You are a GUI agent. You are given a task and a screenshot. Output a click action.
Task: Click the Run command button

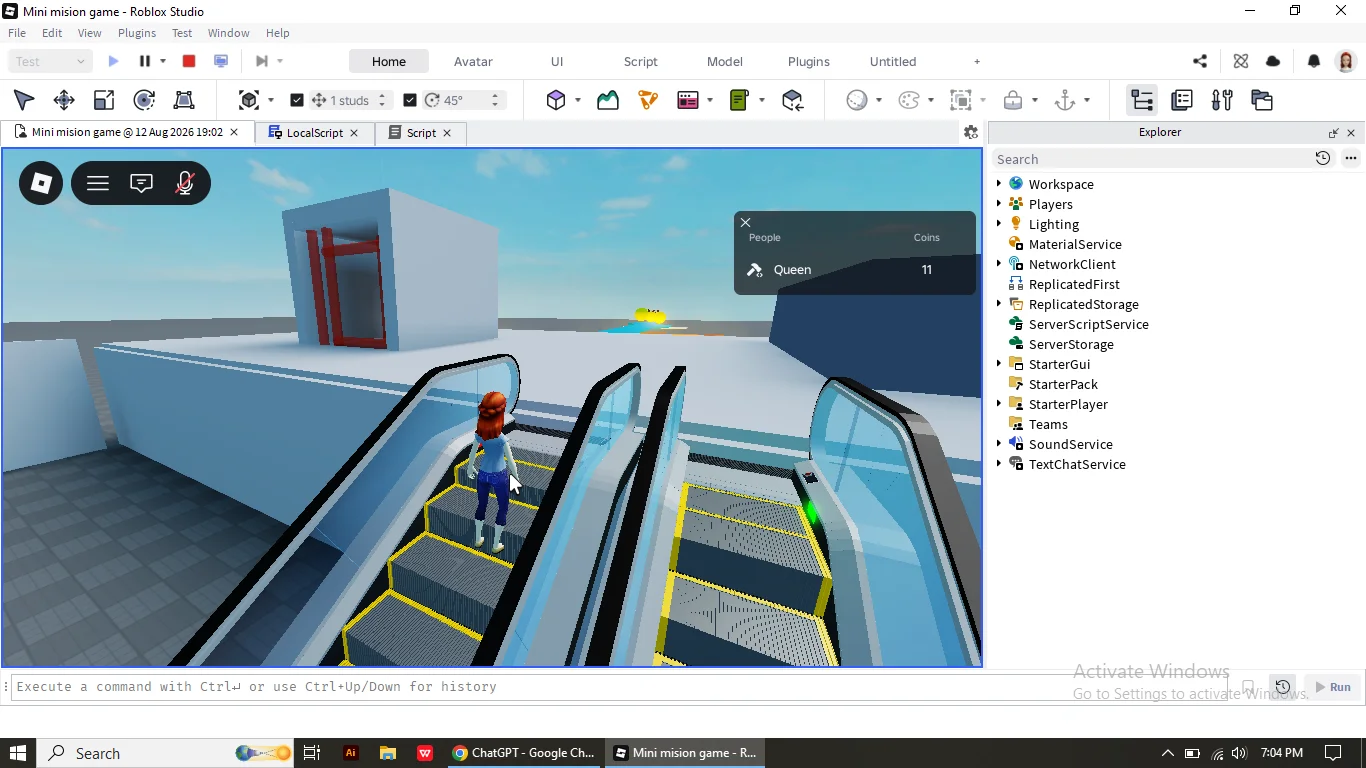1333,687
